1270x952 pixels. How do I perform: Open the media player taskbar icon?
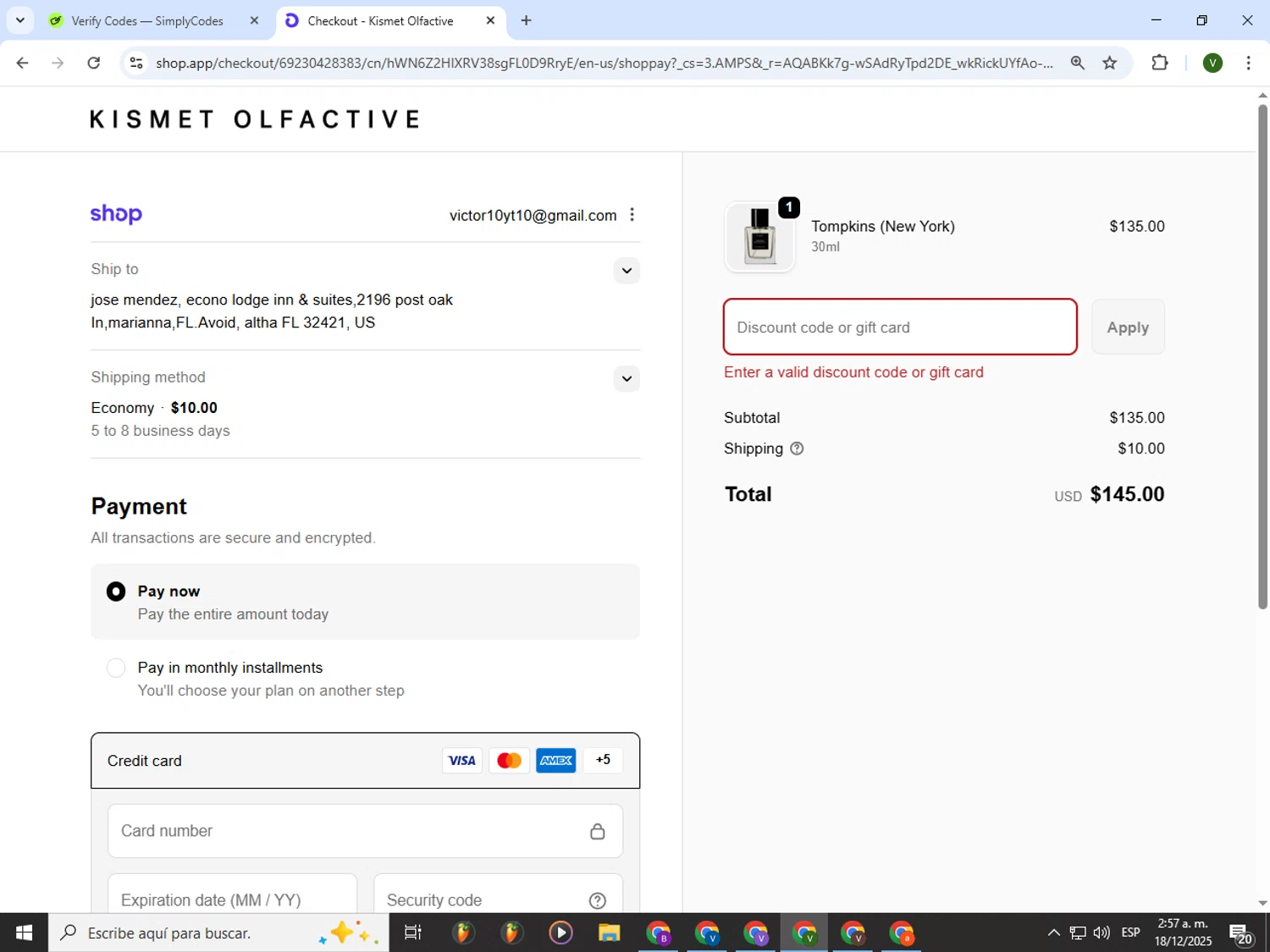(x=560, y=933)
